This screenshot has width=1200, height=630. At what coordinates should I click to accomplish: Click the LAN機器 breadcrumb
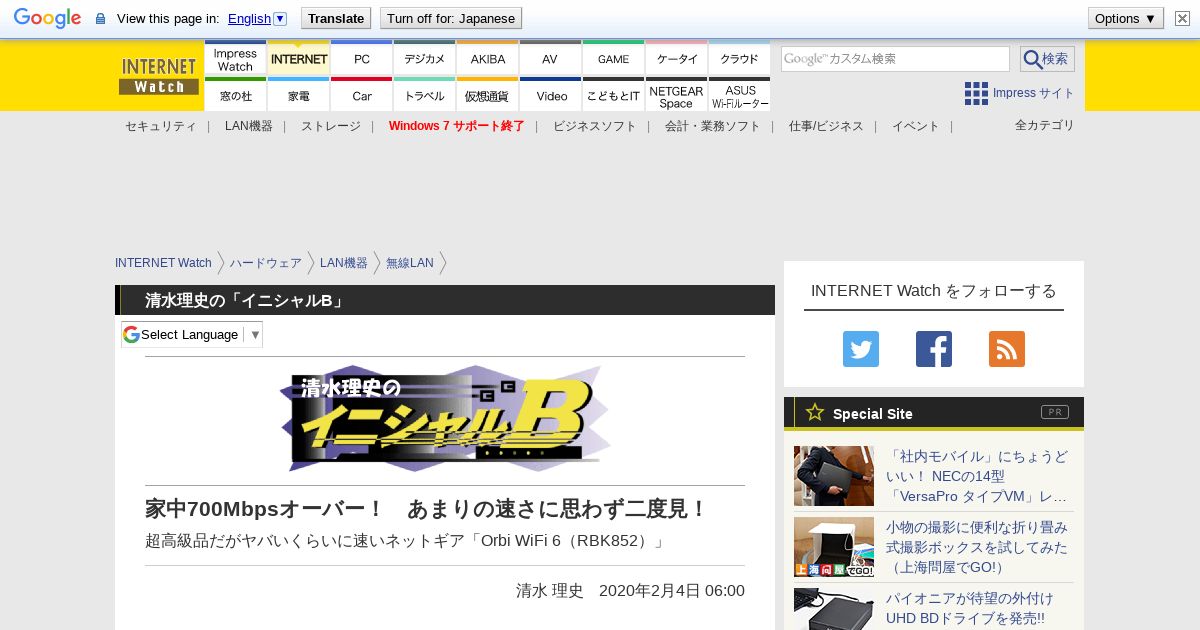344,263
